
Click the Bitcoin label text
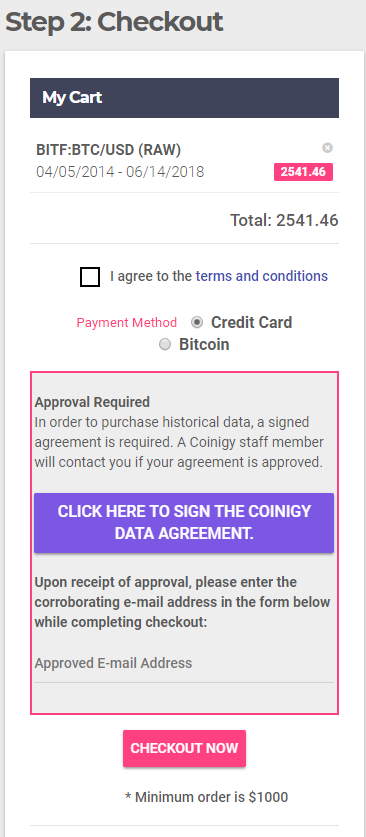(204, 344)
